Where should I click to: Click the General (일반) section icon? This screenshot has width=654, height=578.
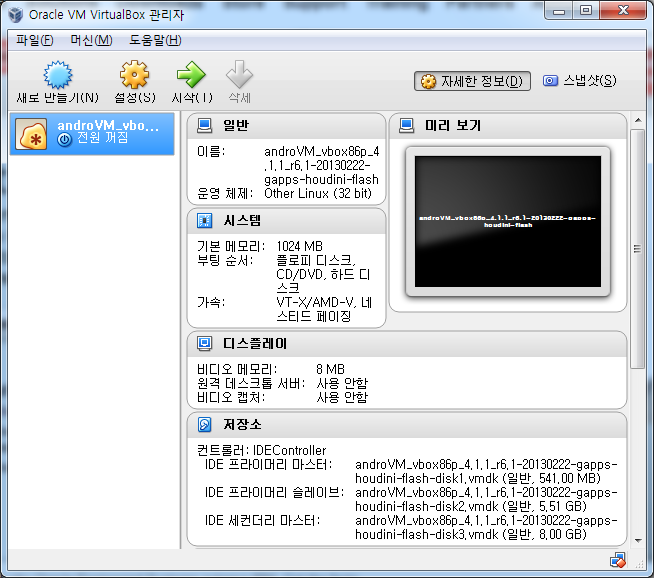coord(204,126)
